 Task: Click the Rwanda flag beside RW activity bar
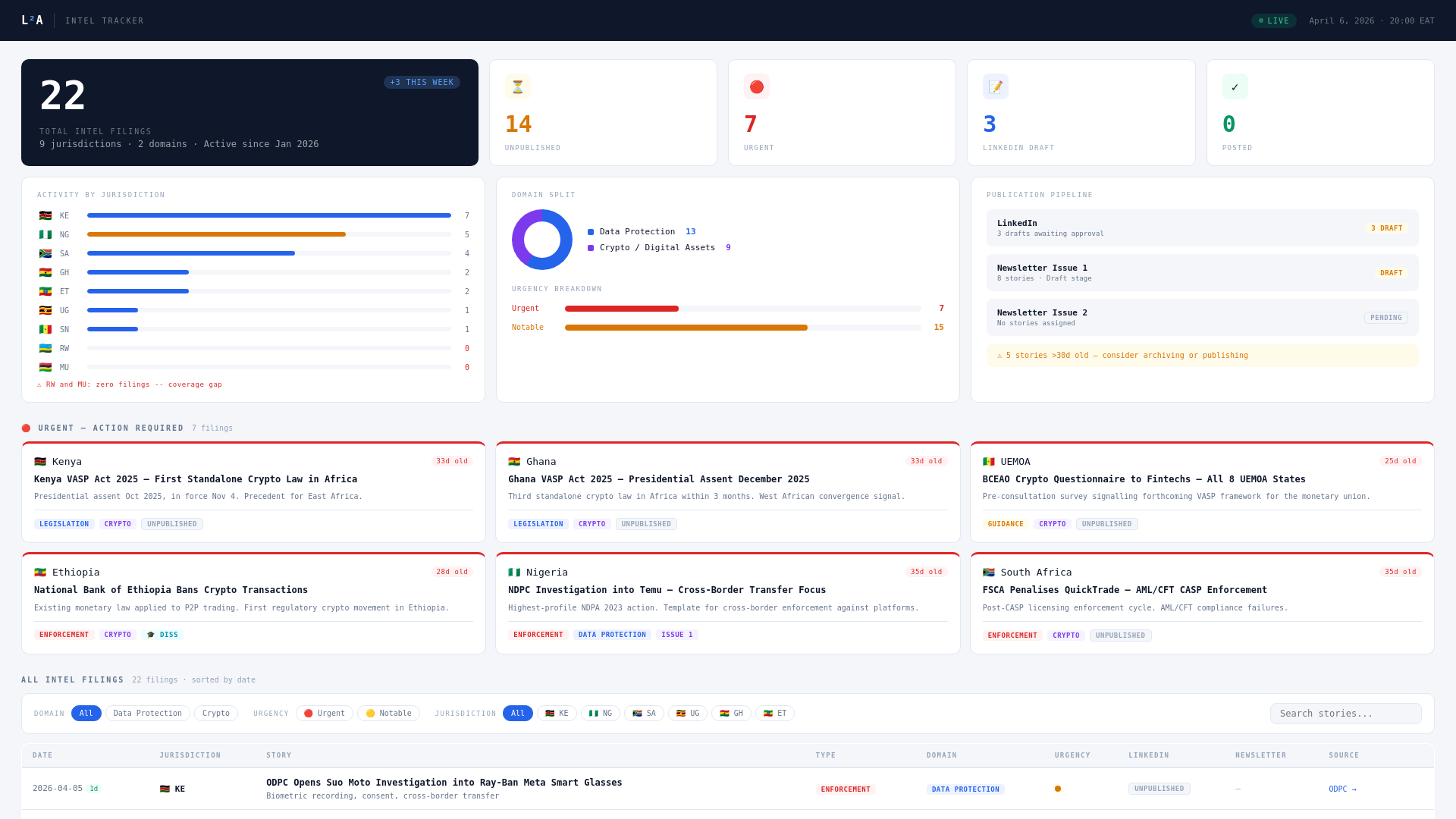point(45,348)
